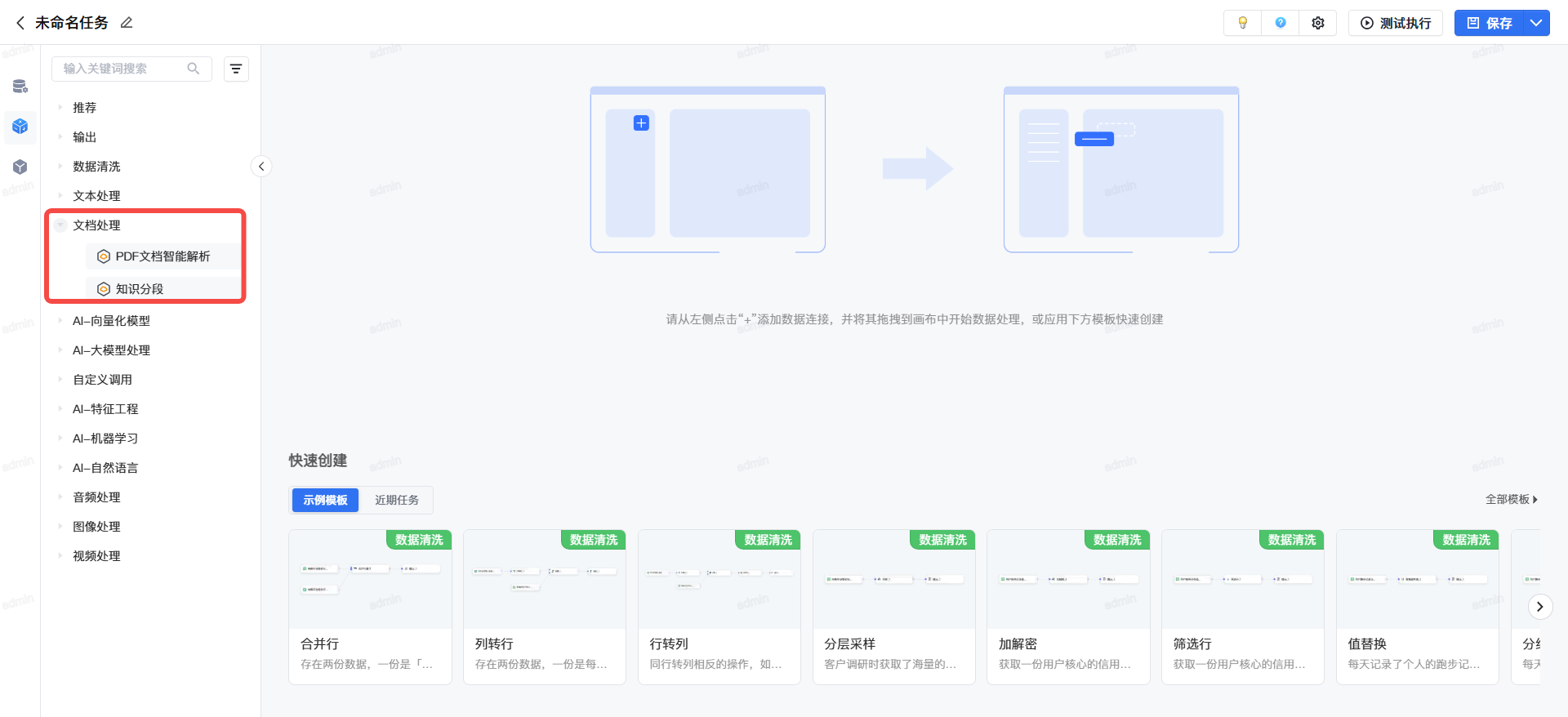Open the help question mark icon
The width and height of the screenshot is (1568, 717).
click(1281, 23)
